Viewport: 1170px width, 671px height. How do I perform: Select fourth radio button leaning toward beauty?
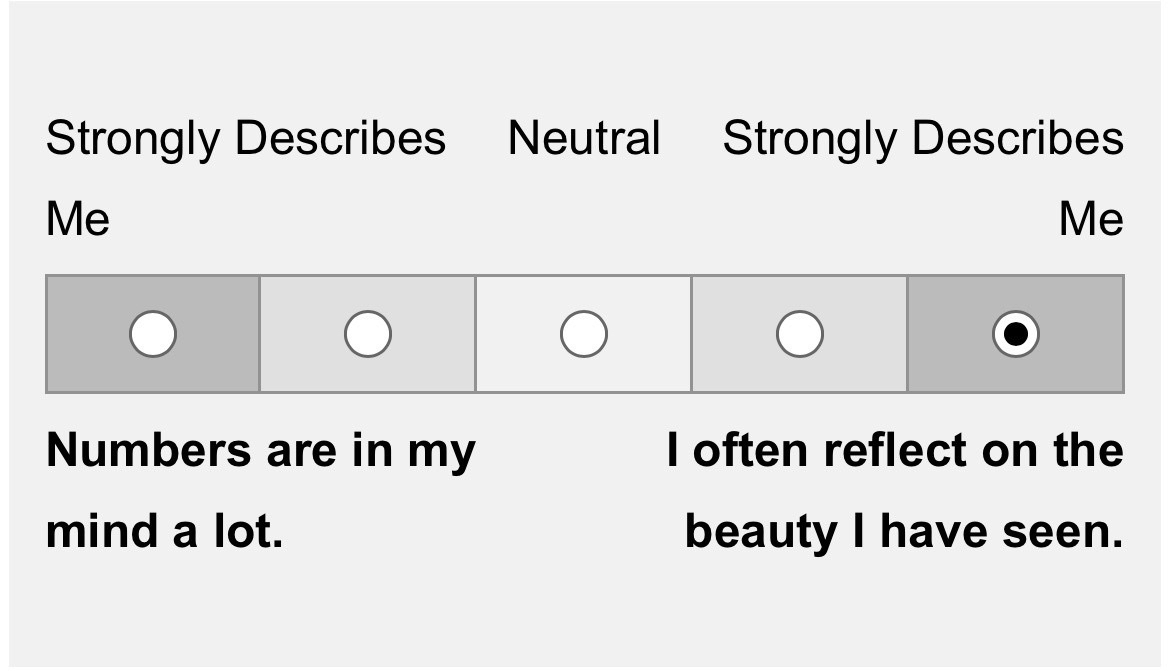tap(800, 334)
